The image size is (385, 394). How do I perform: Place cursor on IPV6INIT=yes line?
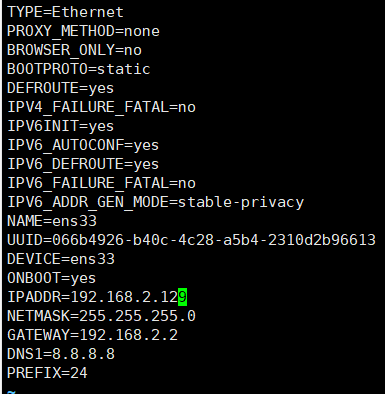[x=61, y=127]
